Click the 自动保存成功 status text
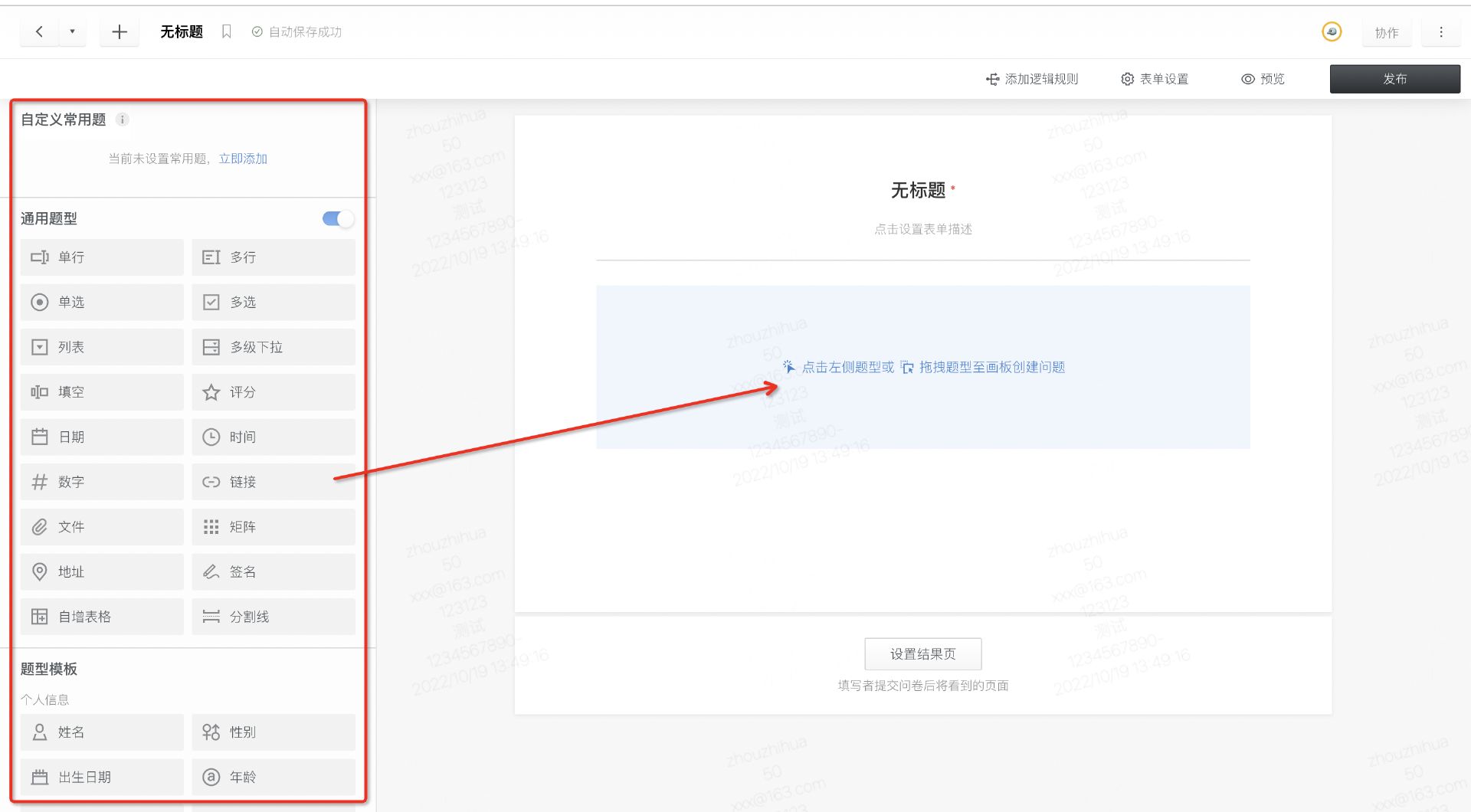This screenshot has height=812, width=1471. (305, 31)
